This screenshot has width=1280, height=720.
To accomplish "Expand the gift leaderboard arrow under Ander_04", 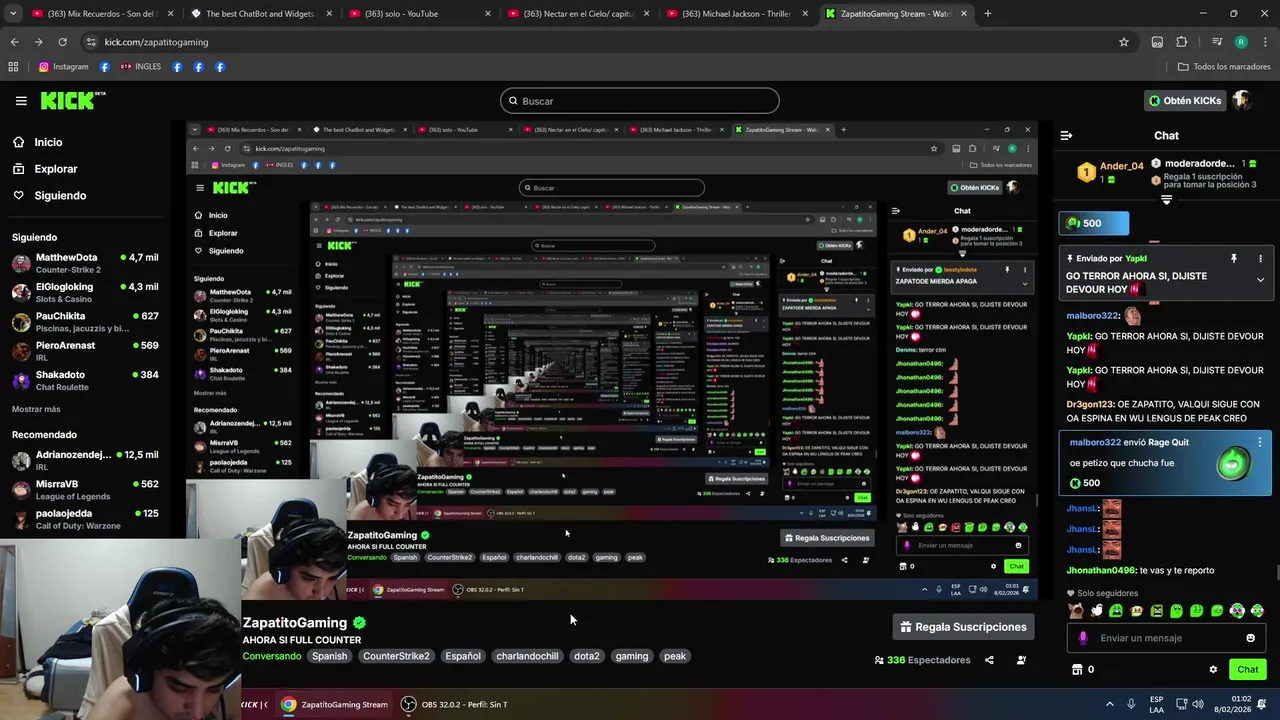I will pos(1166,200).
